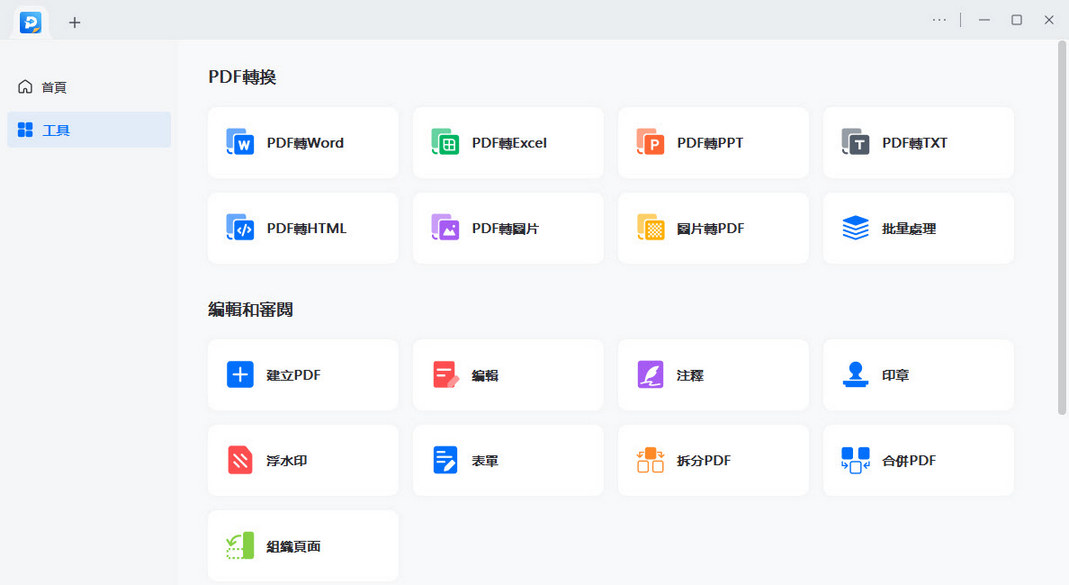1069x585 pixels.
Task: Click the 建立PDF plus icon
Action: click(x=240, y=375)
